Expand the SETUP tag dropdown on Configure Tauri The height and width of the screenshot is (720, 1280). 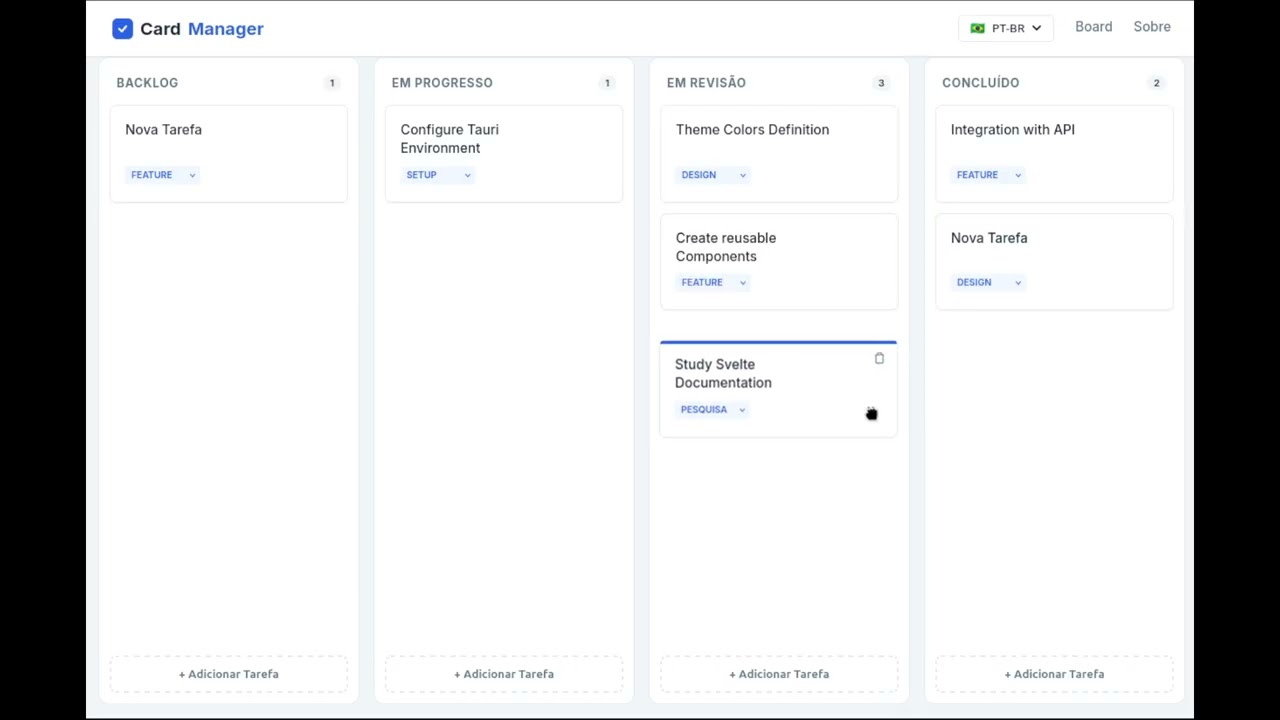click(438, 175)
